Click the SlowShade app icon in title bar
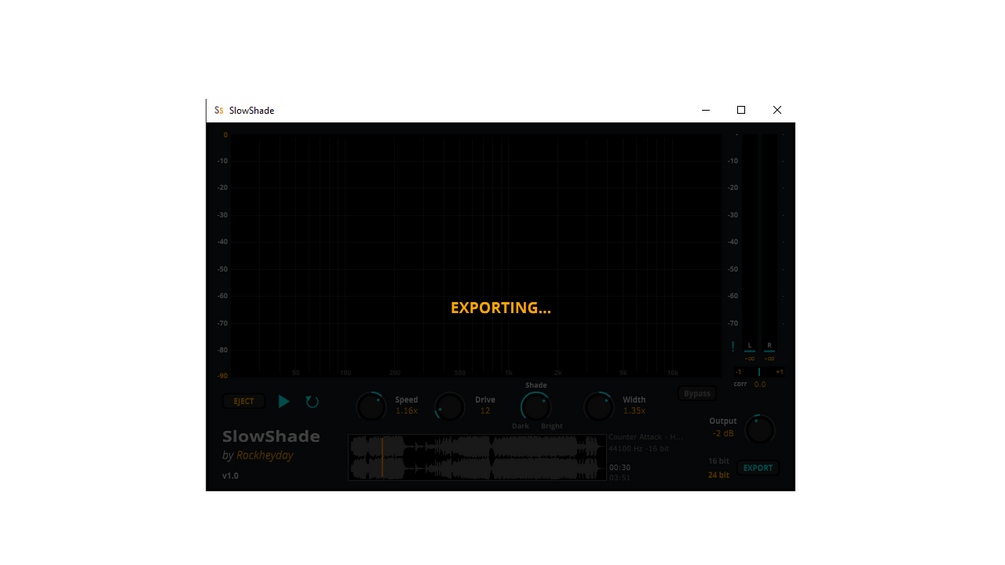This screenshot has width=1005, height=565. click(x=219, y=110)
